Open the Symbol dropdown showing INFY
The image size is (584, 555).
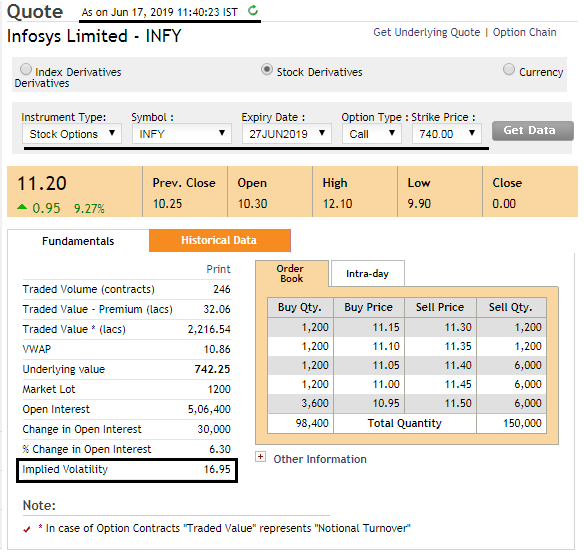point(182,134)
